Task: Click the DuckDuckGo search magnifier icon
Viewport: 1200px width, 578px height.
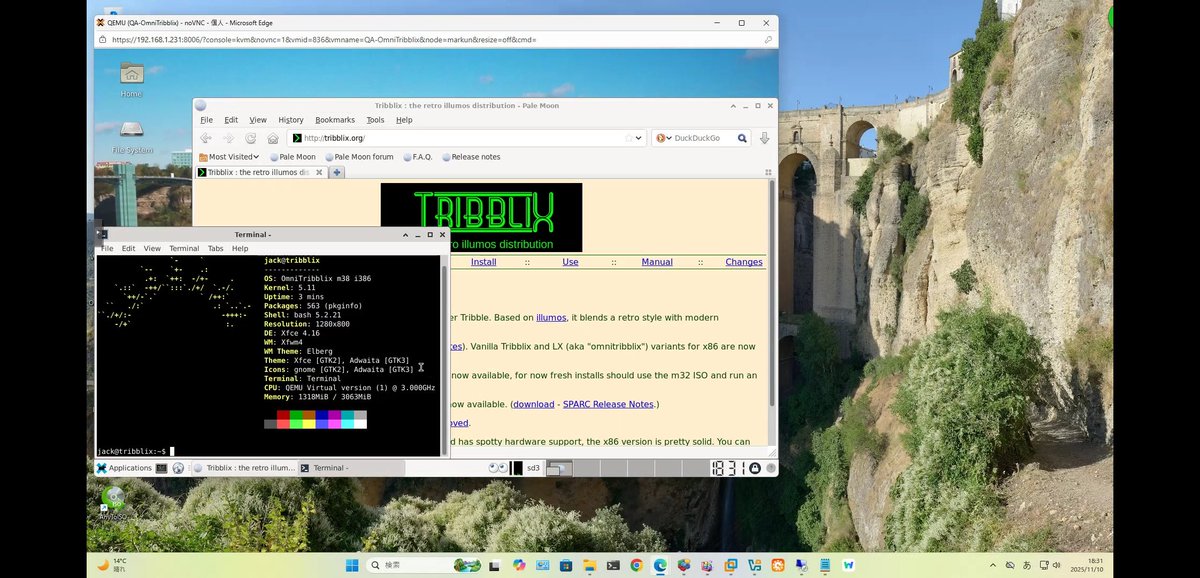Action: [742, 138]
